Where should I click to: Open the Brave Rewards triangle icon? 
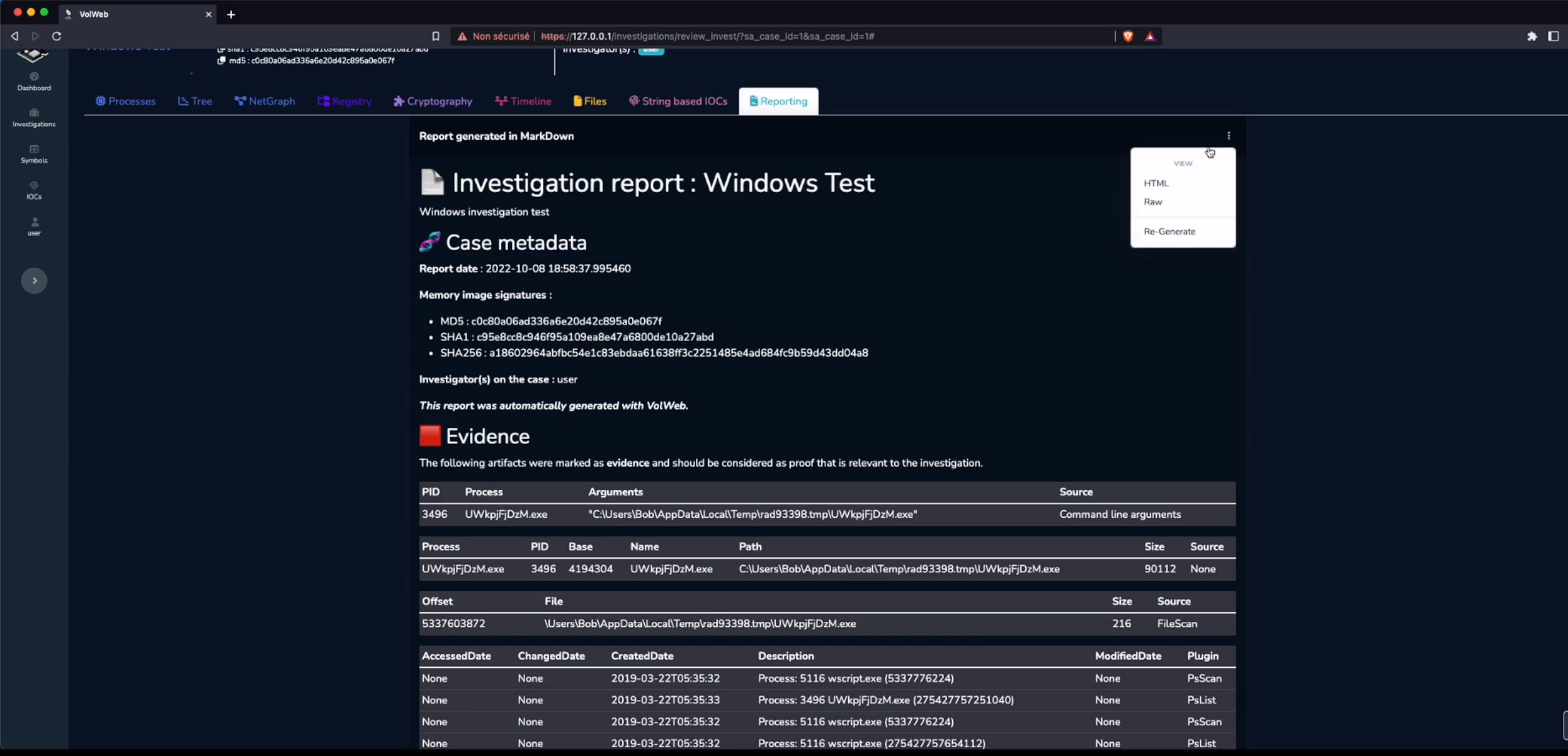point(1150,36)
